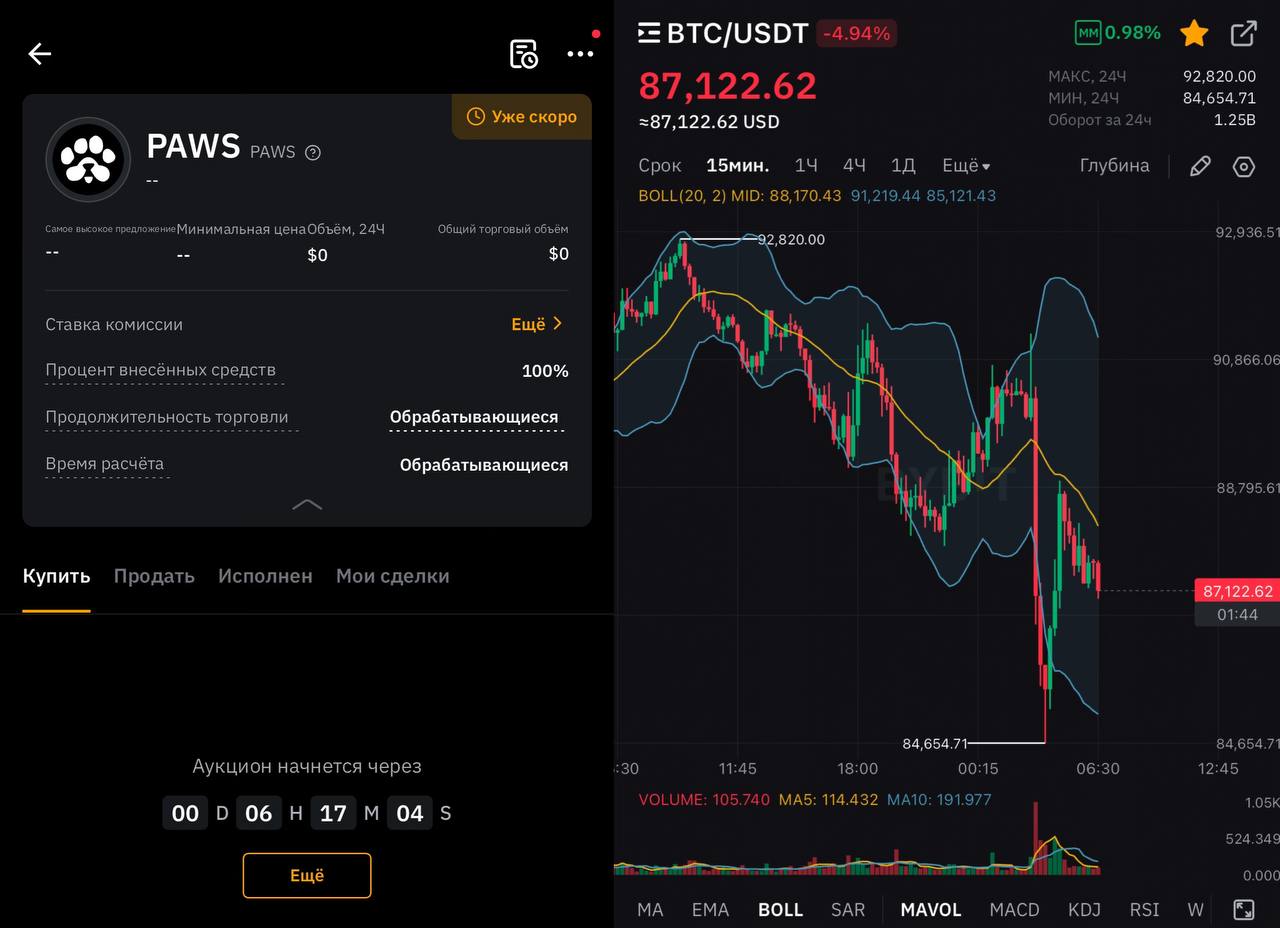Click the МАКС, 24Ч value 92,820.00

[1219, 76]
